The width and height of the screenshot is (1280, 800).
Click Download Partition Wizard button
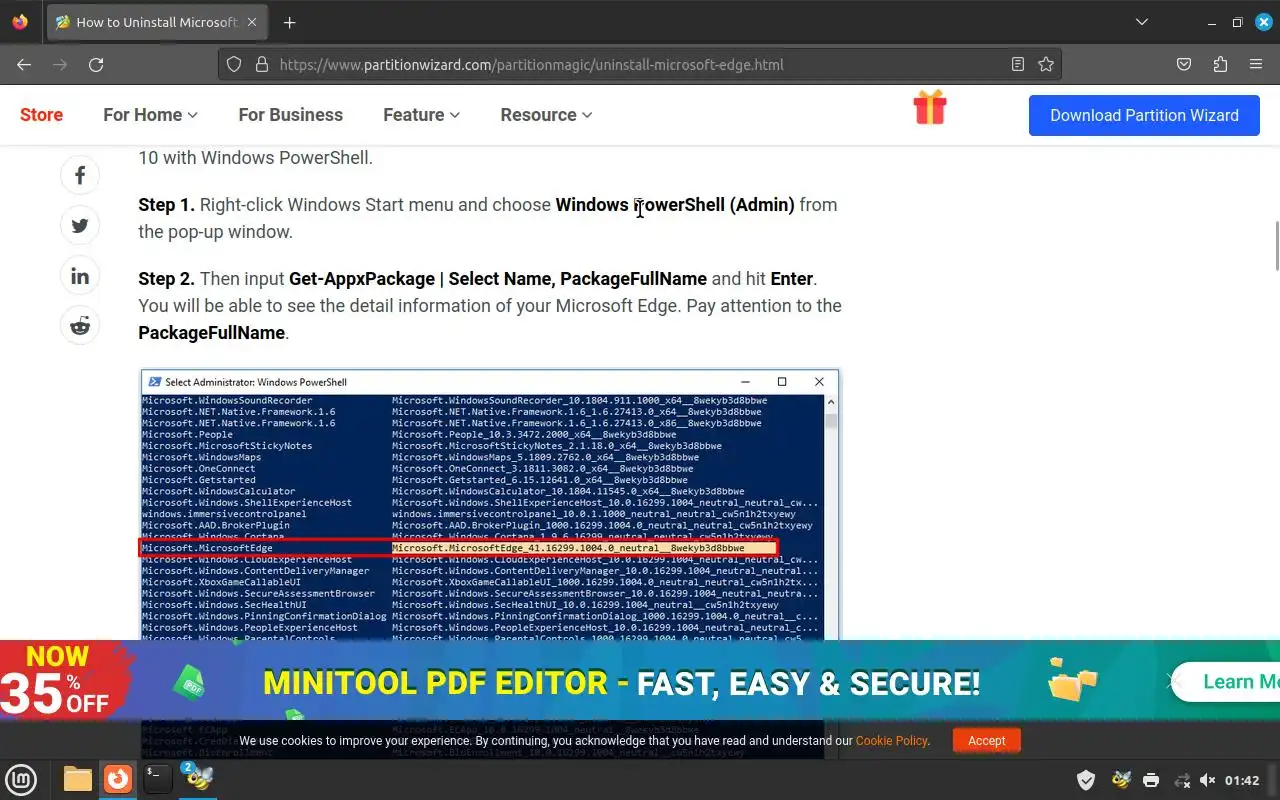[1144, 115]
